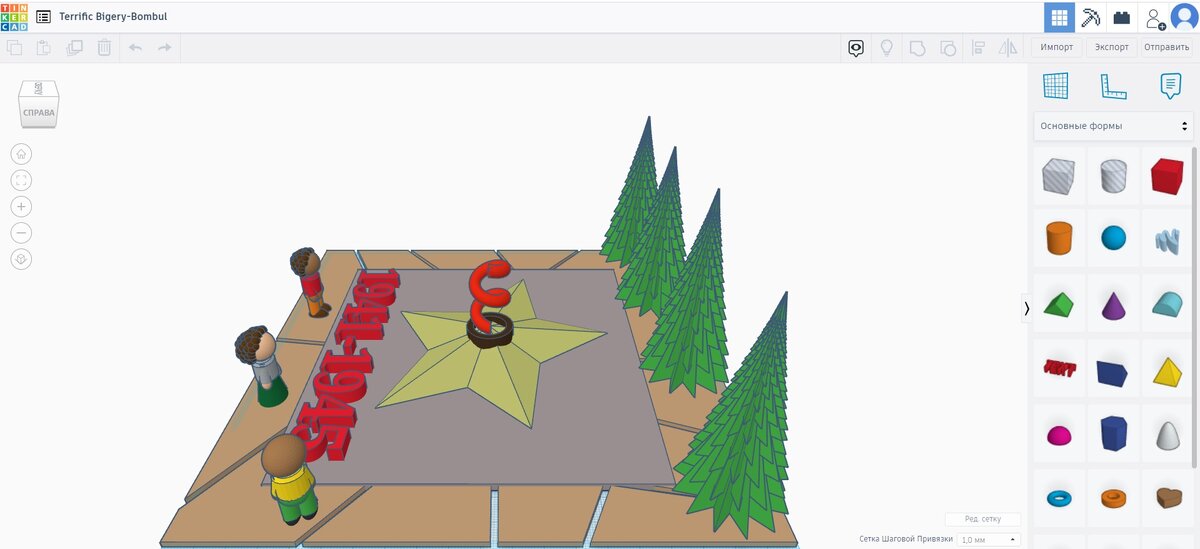Click the Duplicate and repeat icon

tap(74, 47)
